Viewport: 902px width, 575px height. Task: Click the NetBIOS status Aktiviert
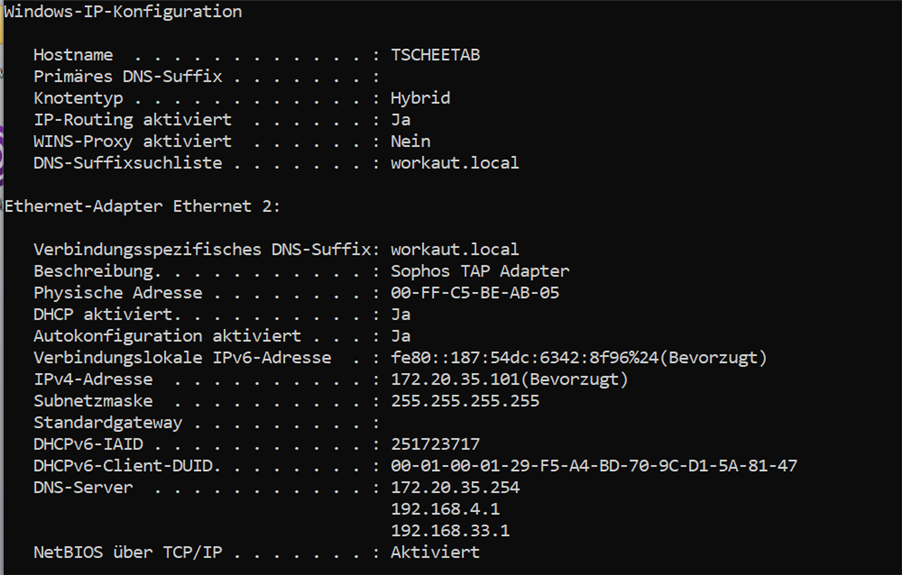tap(435, 552)
